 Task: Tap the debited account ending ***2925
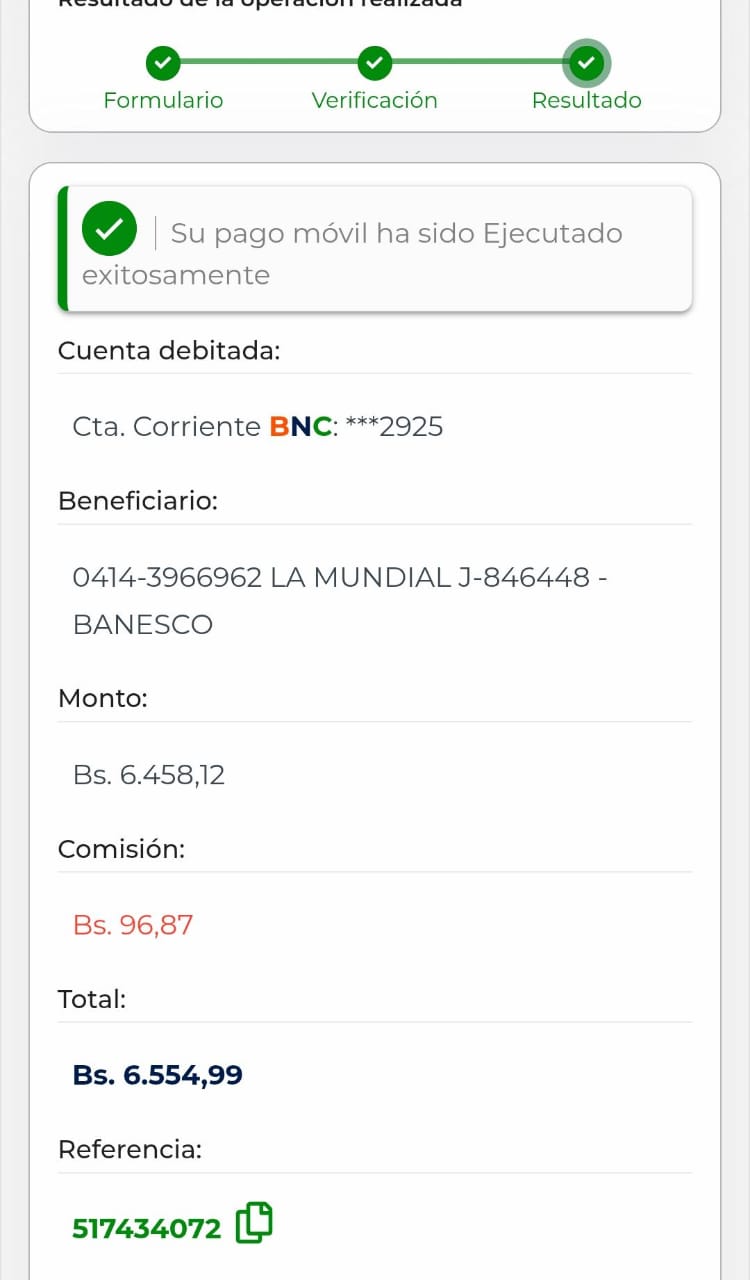pyautogui.click(x=394, y=427)
